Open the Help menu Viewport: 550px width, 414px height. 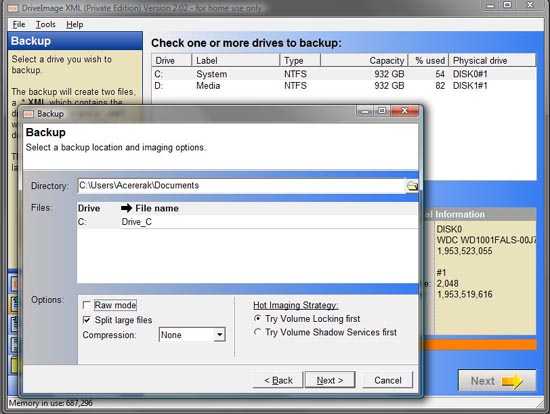pos(75,25)
